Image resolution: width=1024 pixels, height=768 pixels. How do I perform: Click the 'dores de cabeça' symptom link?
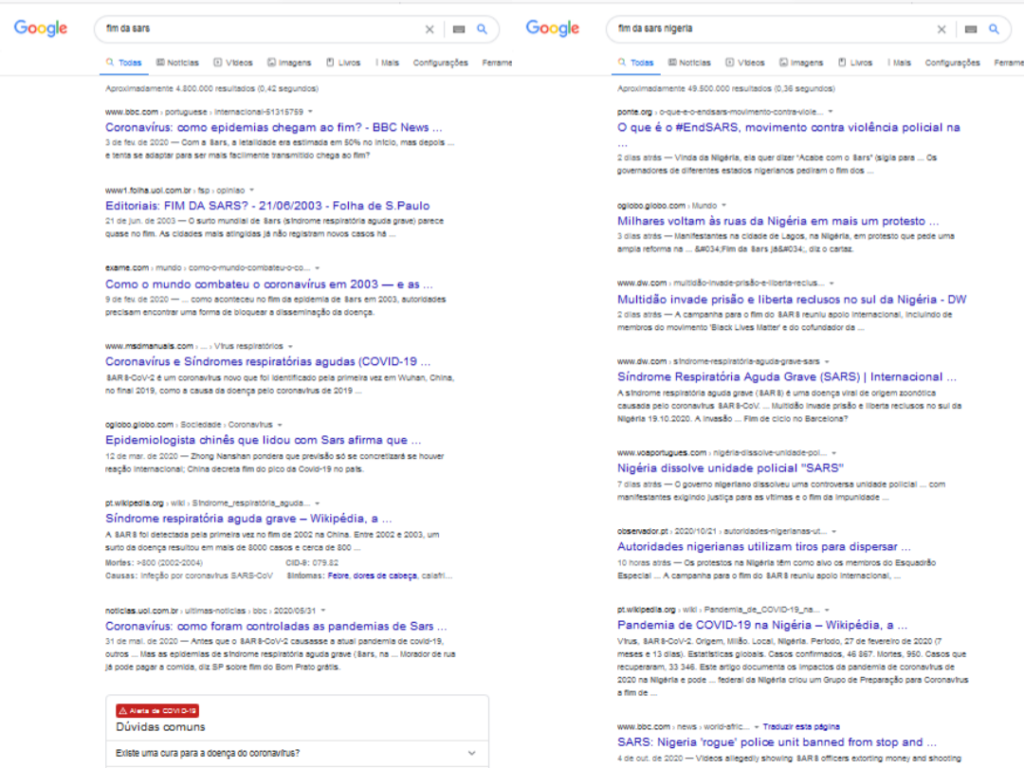(385, 575)
